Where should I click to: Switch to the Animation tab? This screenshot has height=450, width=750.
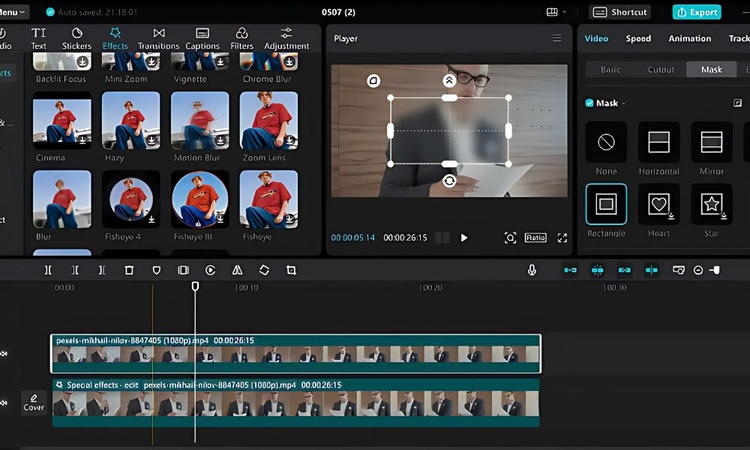pyautogui.click(x=690, y=38)
